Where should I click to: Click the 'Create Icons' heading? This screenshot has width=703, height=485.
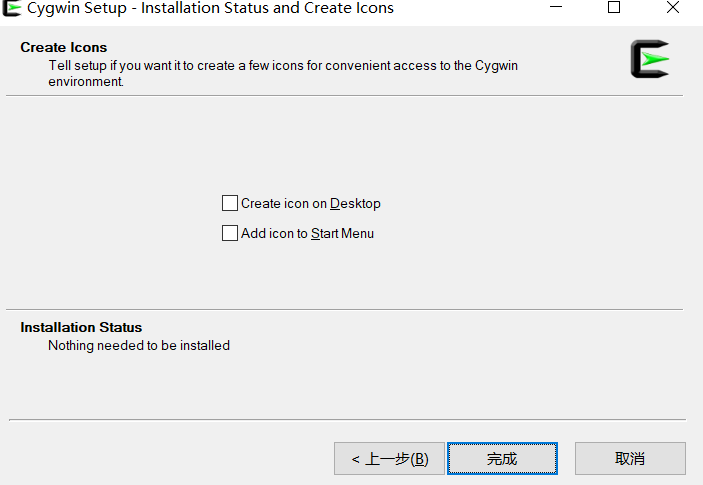point(64,47)
